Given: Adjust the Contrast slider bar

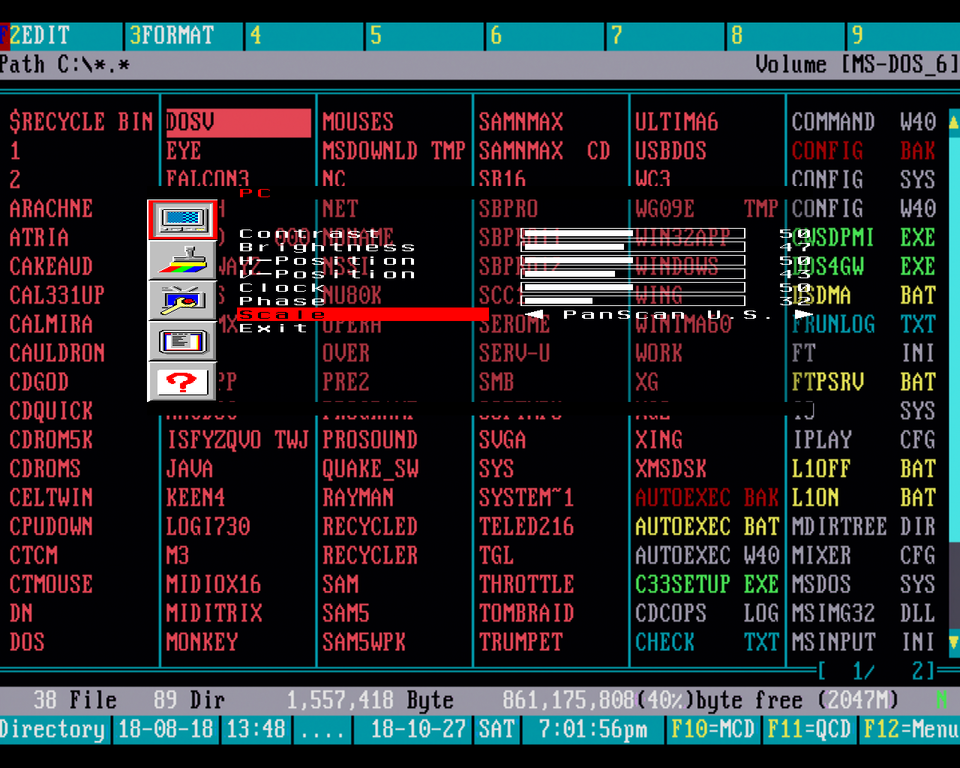Looking at the screenshot, I should (x=633, y=233).
